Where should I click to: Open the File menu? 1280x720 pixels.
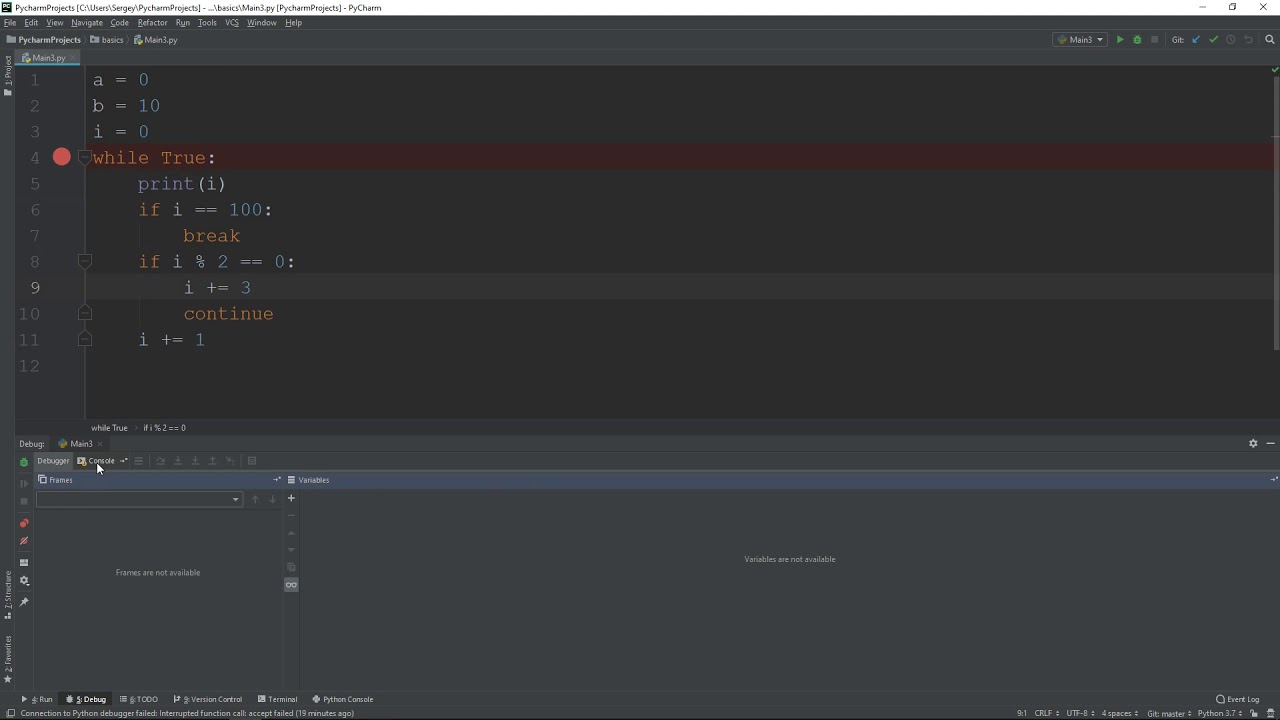[10, 22]
